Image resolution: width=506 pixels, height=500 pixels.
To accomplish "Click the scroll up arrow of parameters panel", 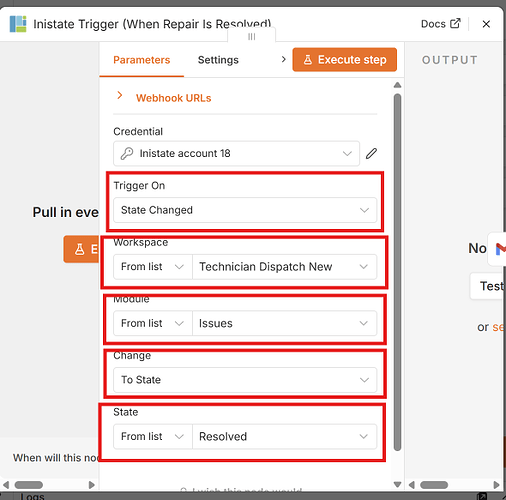I will pos(397,85).
